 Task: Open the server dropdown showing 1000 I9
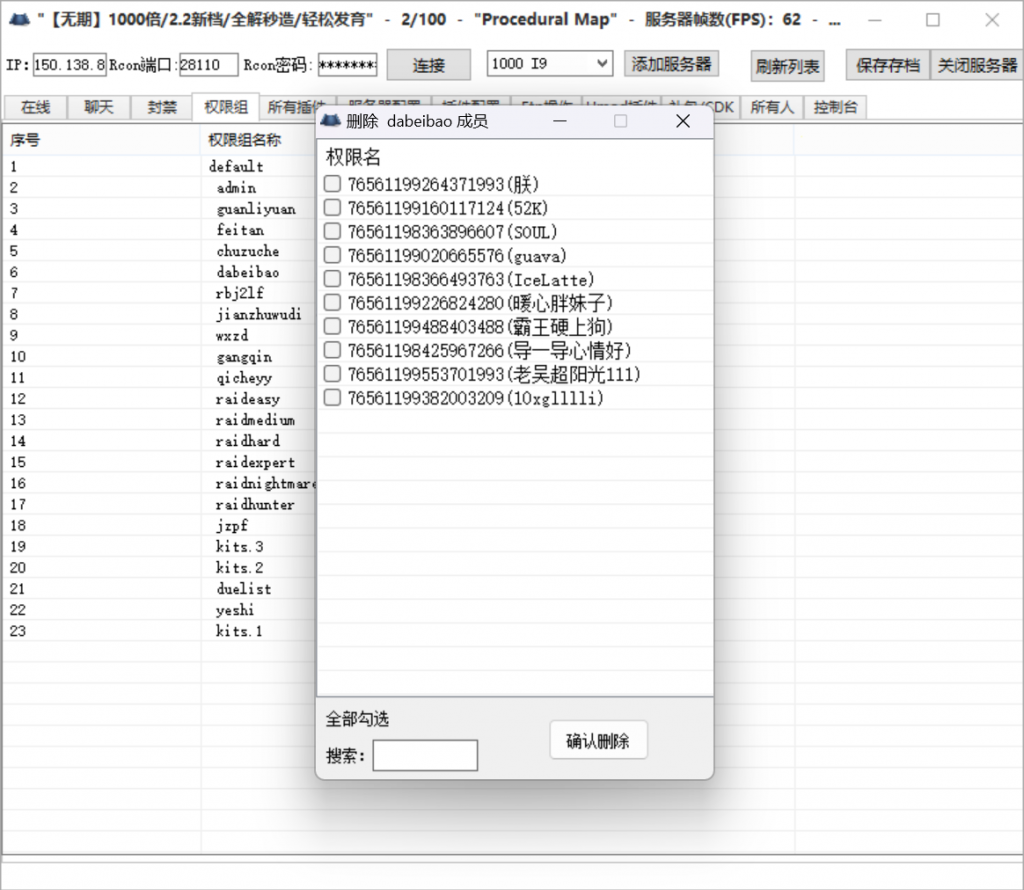549,64
